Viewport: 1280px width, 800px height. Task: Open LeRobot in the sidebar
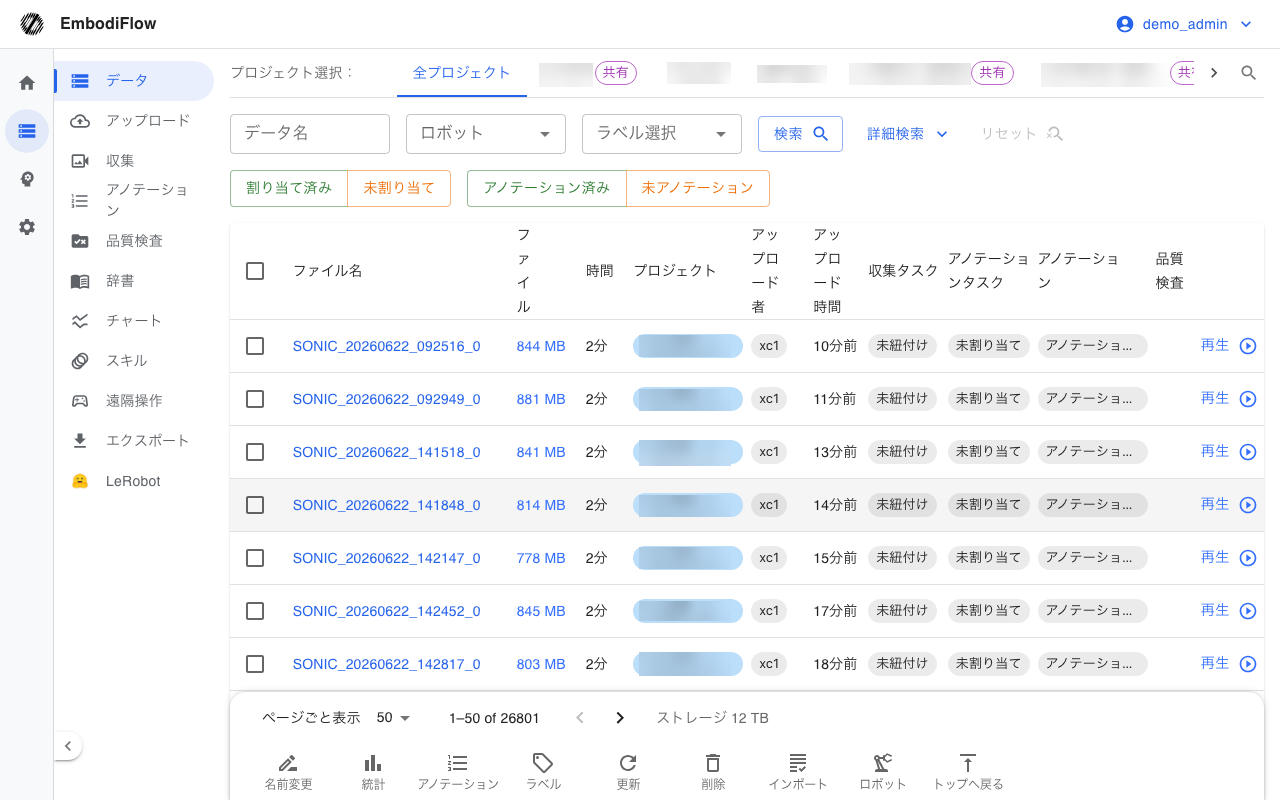[x=134, y=481]
